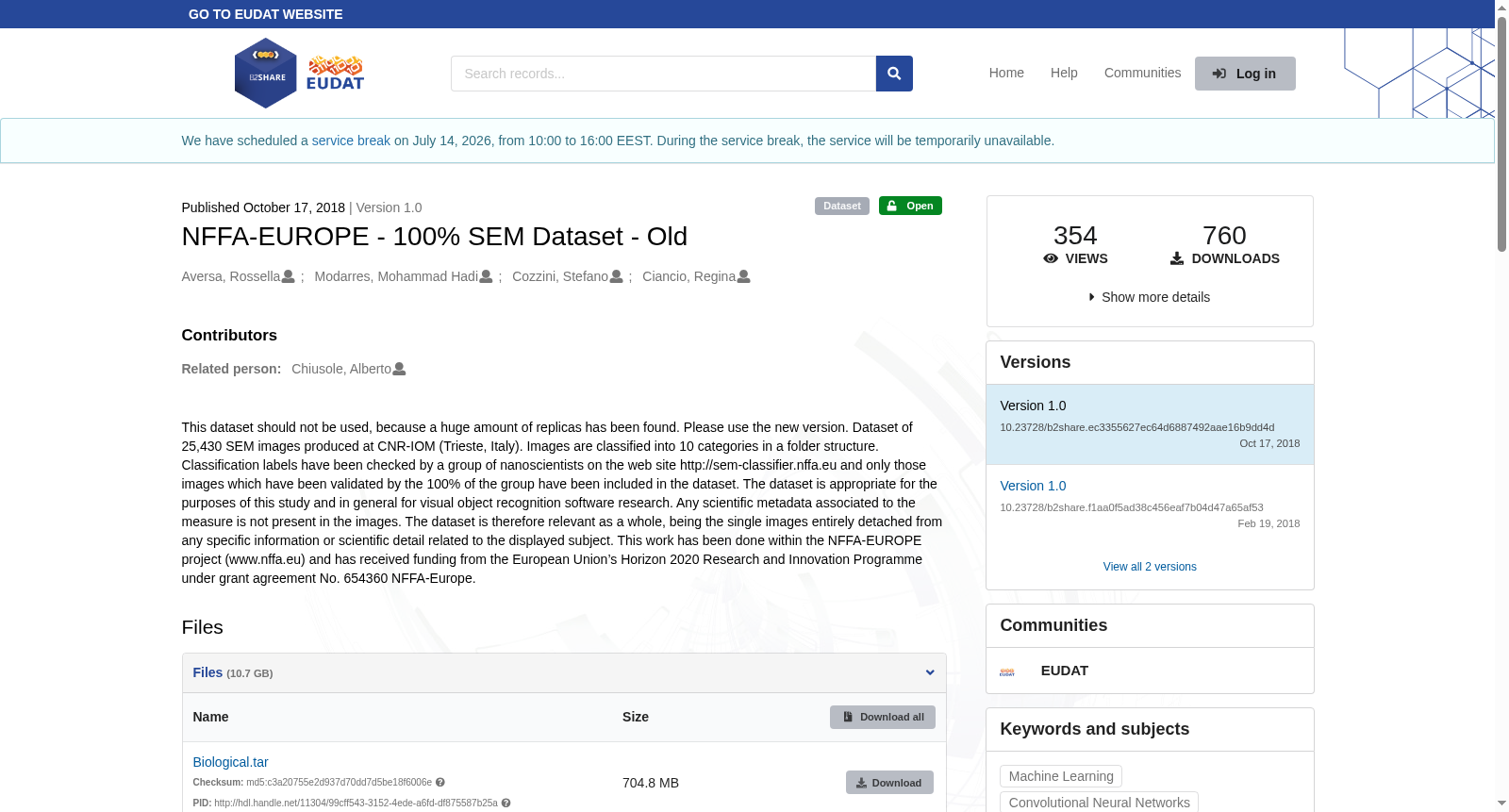This screenshot has height=812, width=1509.
Task: Open the Help menu item
Action: click(x=1064, y=73)
